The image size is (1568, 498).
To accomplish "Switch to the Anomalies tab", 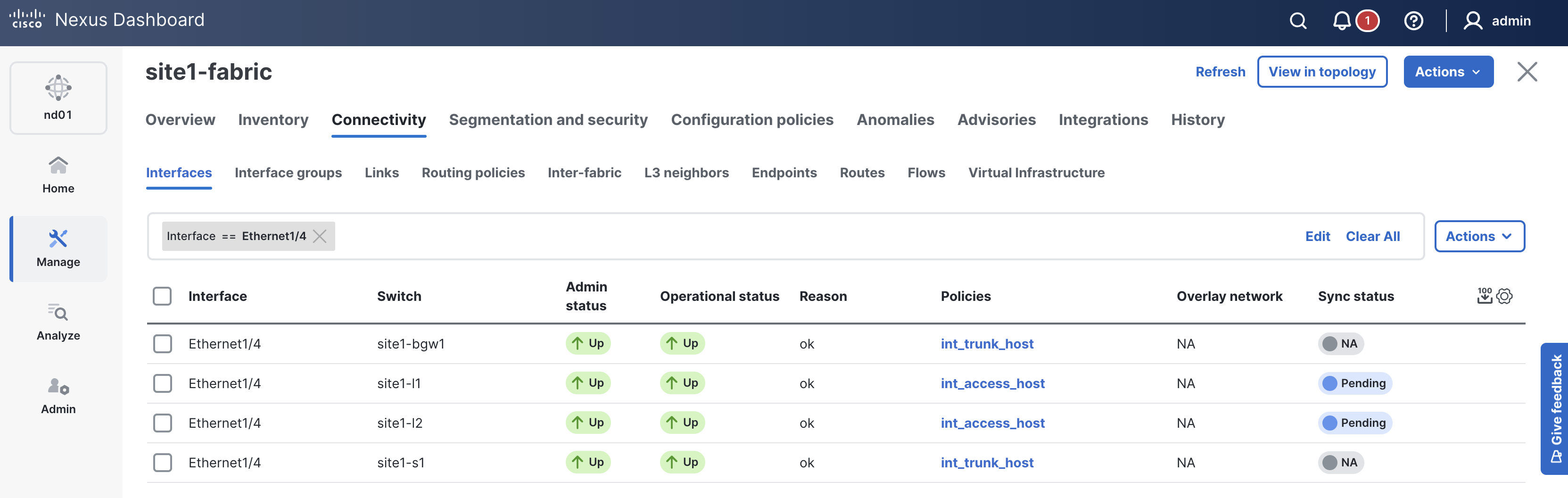I will click(x=895, y=120).
